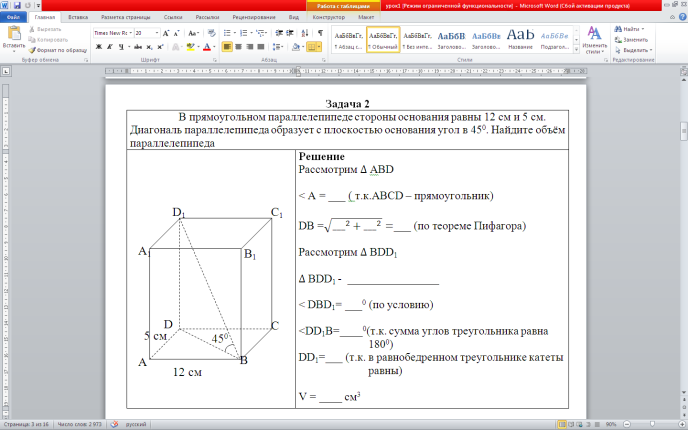
Task: Open the font size dropdown
Action: 147,32
